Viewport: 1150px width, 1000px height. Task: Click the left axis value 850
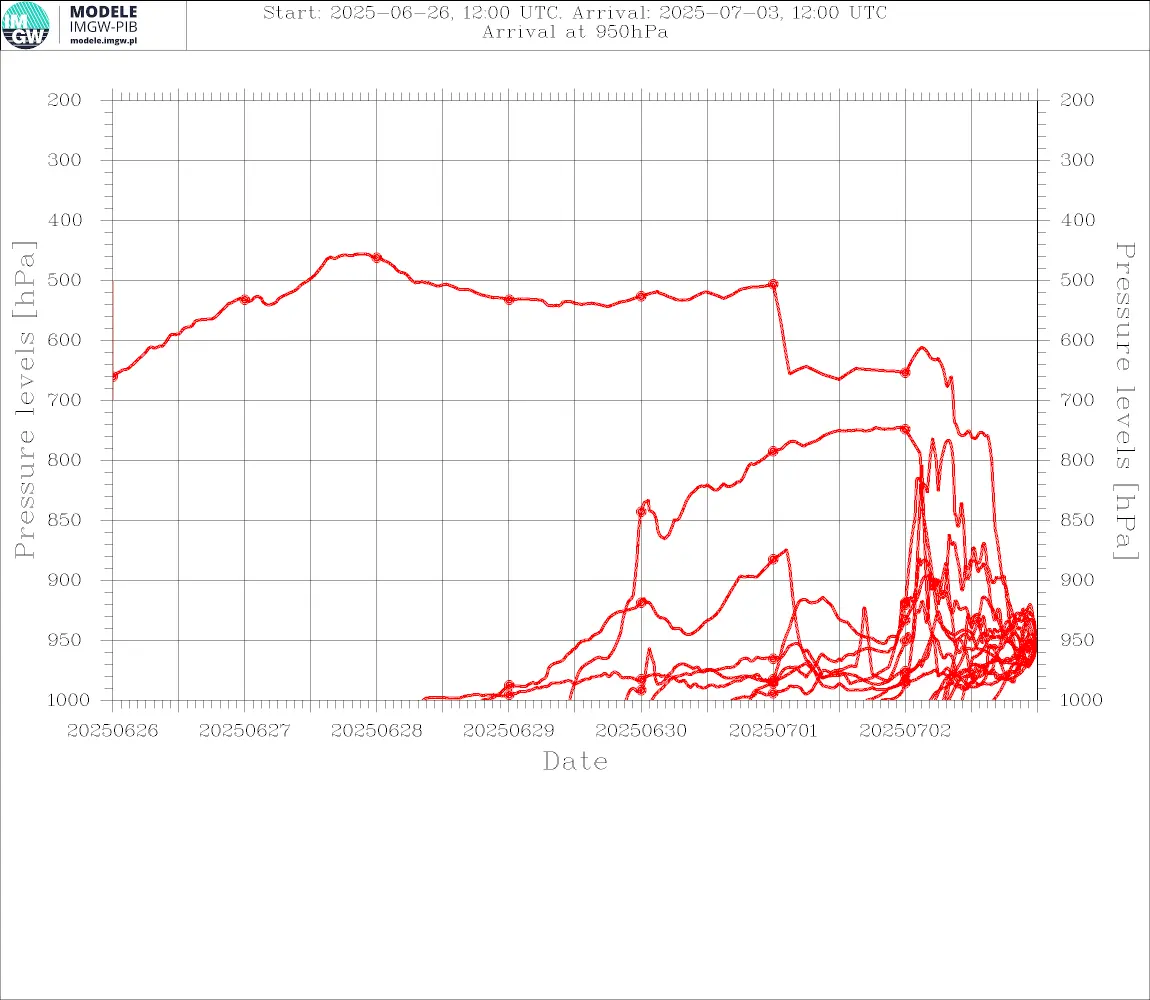[x=65, y=520]
